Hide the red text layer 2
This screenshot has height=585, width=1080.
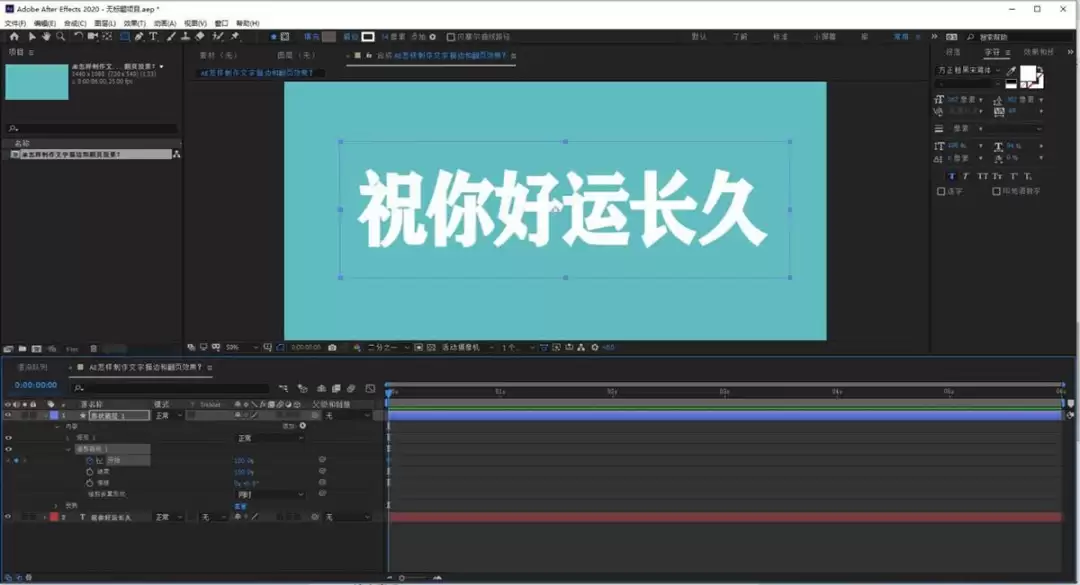point(8,517)
